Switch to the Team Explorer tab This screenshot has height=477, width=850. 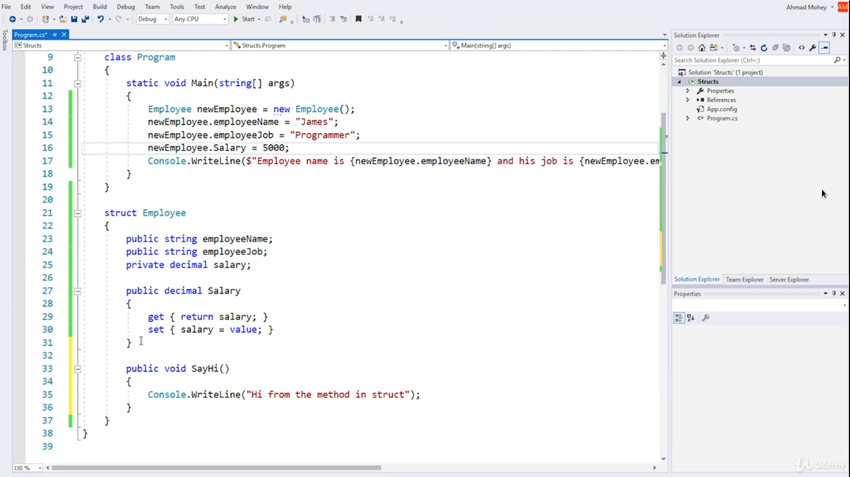(x=744, y=280)
